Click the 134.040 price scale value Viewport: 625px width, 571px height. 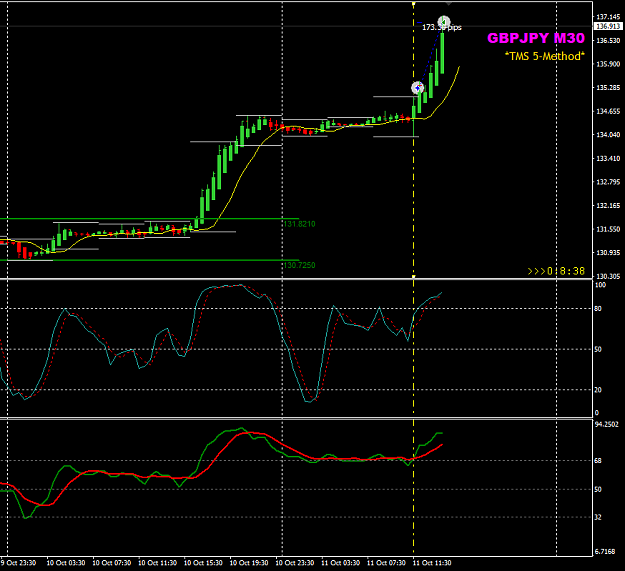coord(608,135)
